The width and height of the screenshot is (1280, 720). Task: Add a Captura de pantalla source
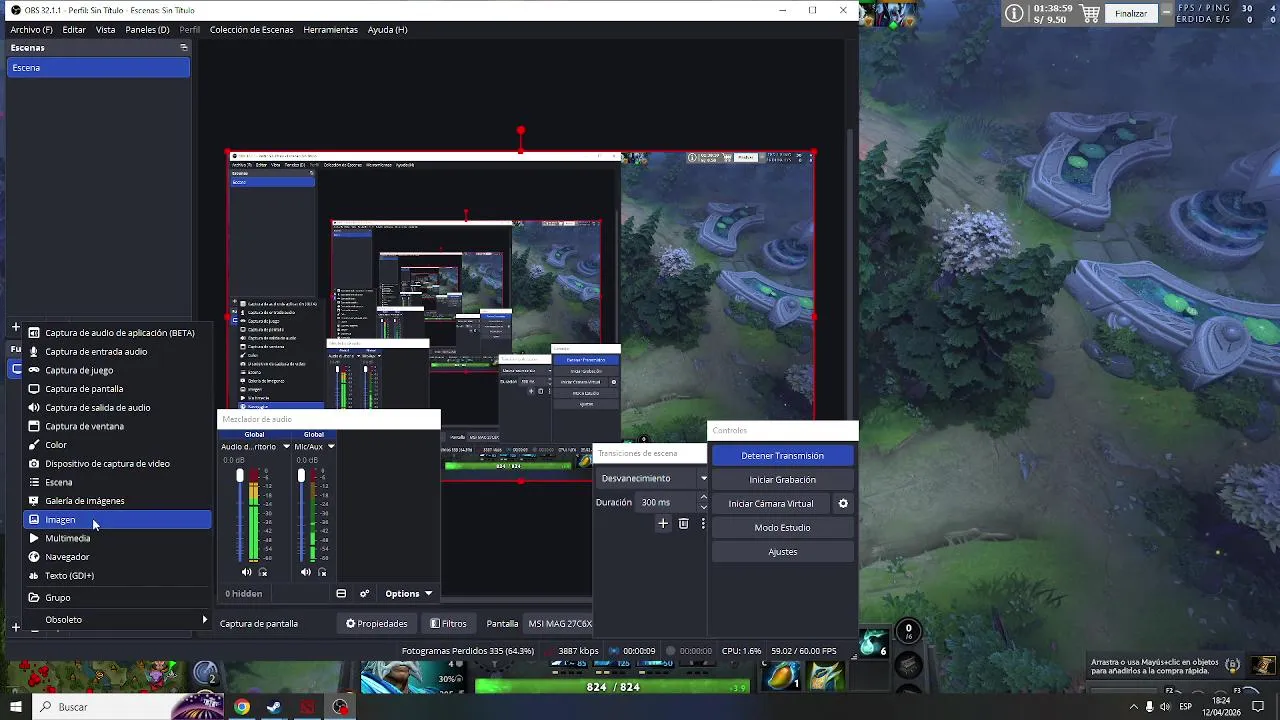(117, 389)
